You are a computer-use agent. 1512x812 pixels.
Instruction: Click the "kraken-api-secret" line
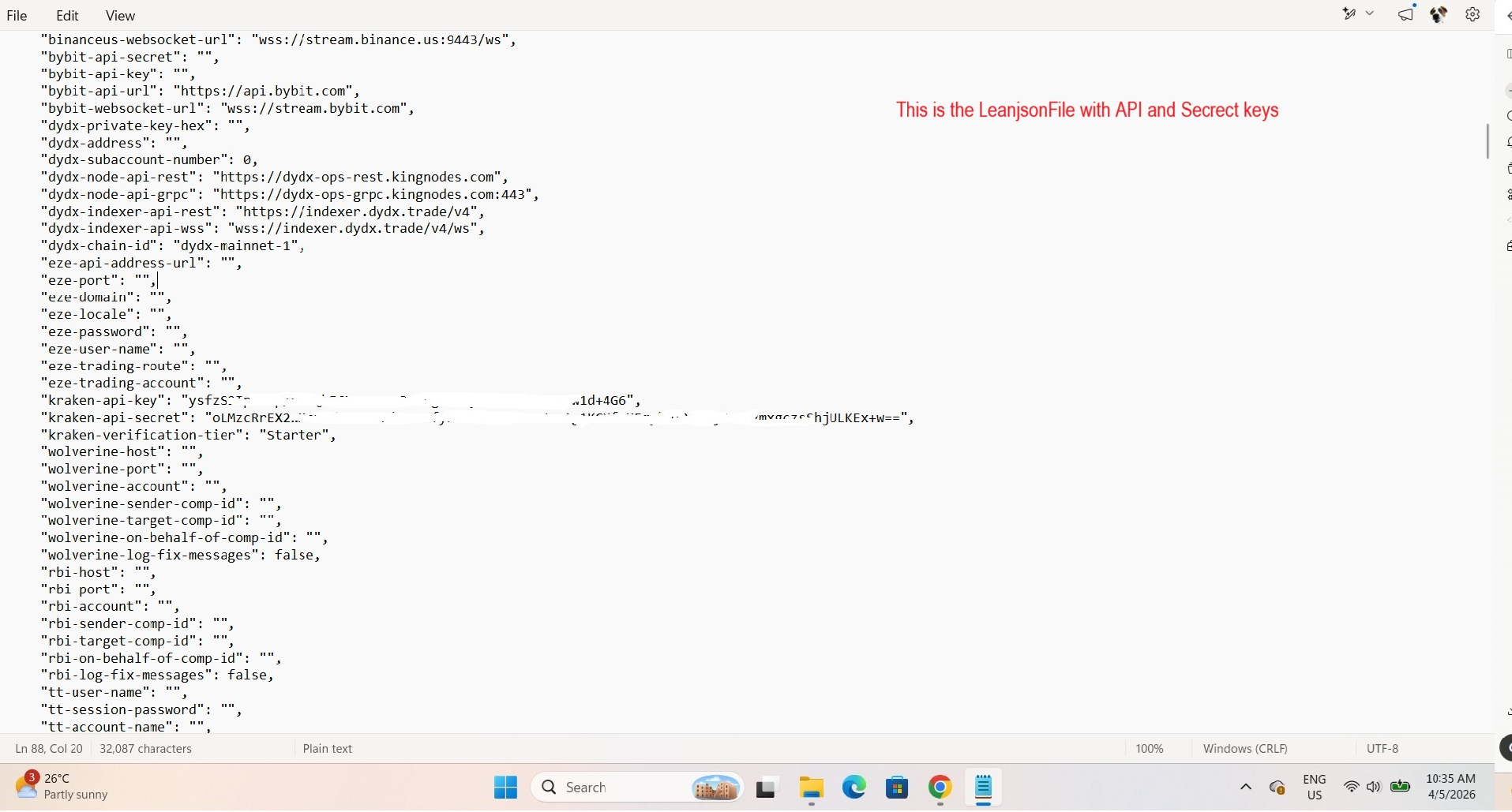[478, 417]
